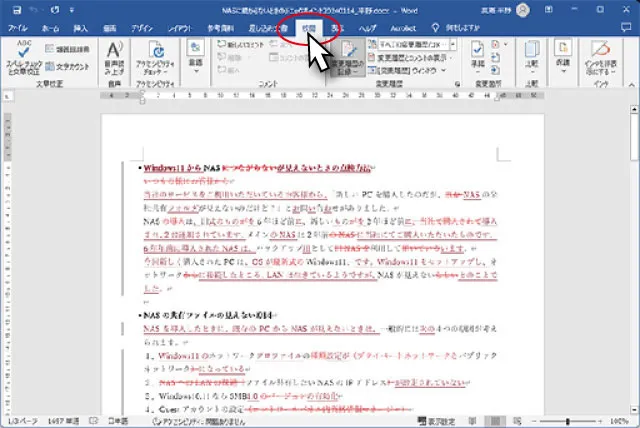
Task: Click the proofing book icon in status bar
Action: 93,421
